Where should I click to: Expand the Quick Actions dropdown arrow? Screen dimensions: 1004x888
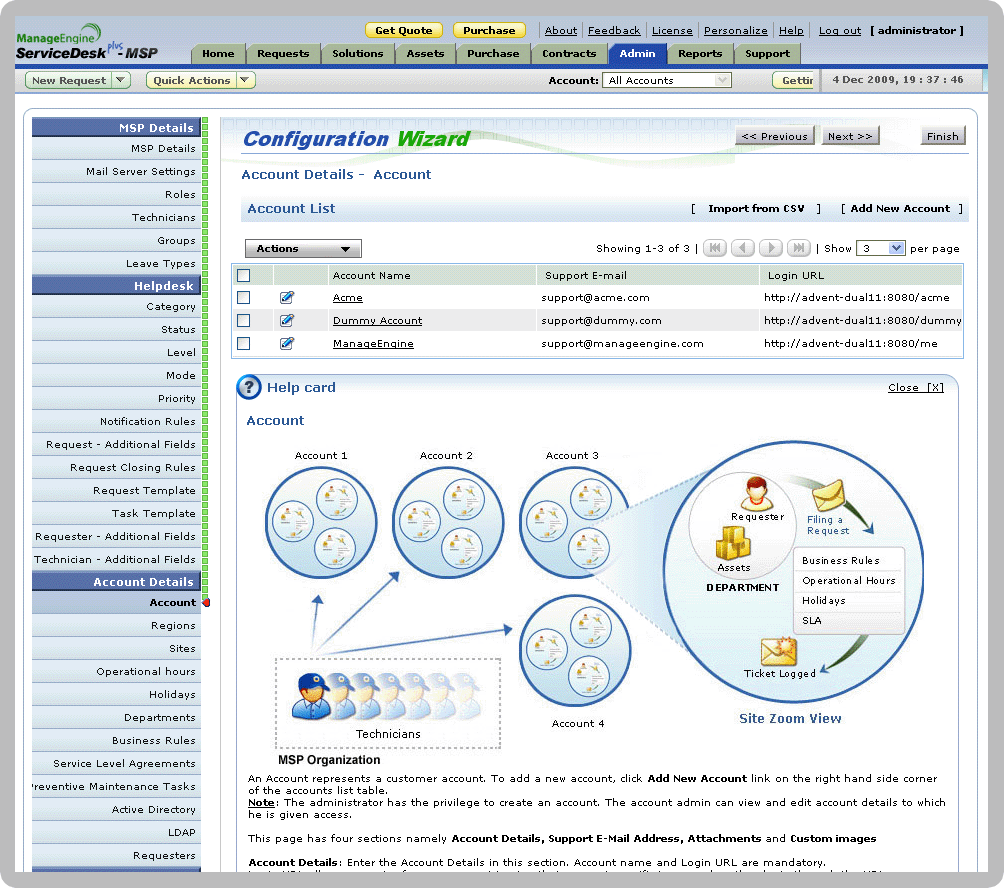pos(245,80)
